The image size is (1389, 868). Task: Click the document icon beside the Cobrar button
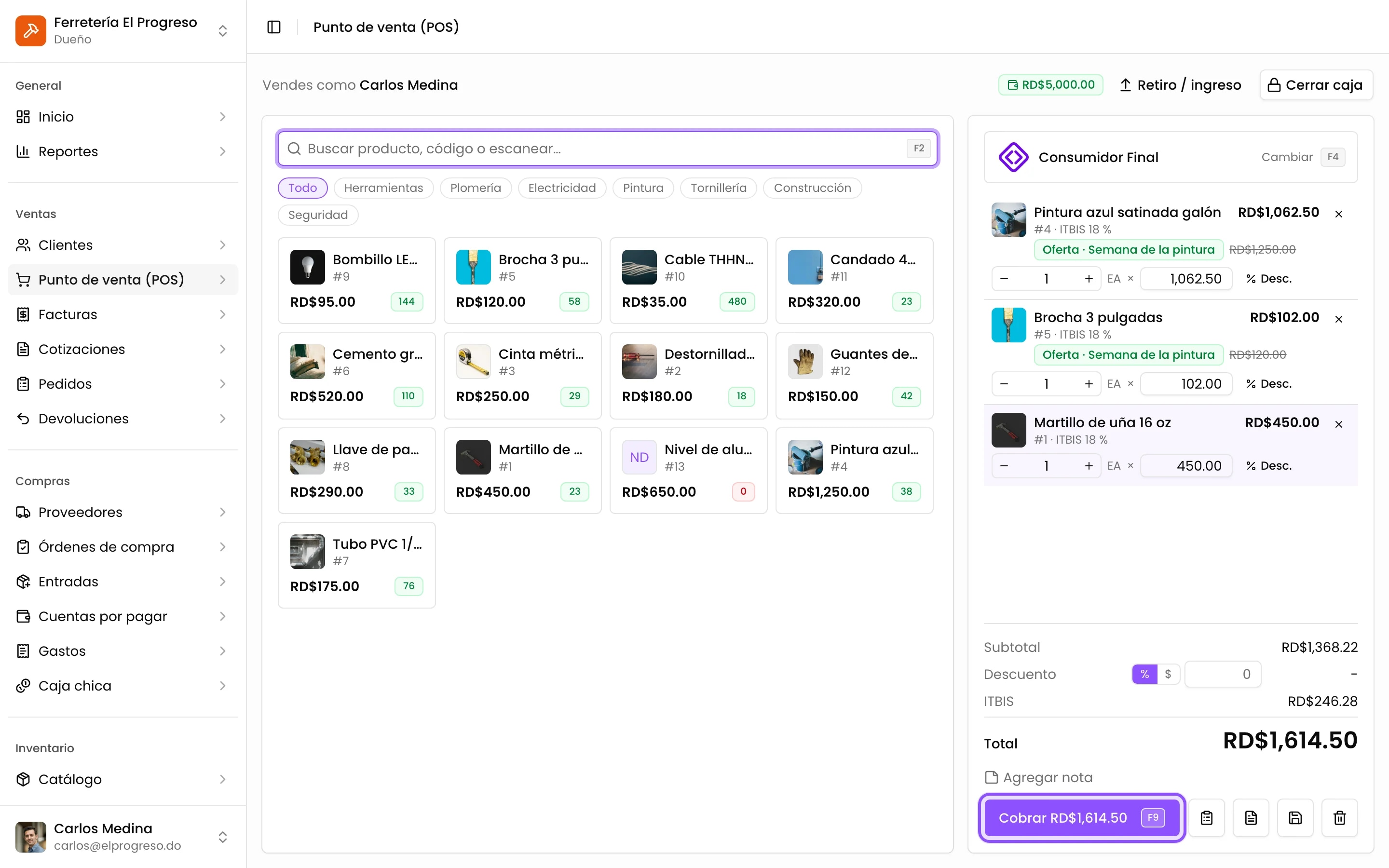(1251, 817)
